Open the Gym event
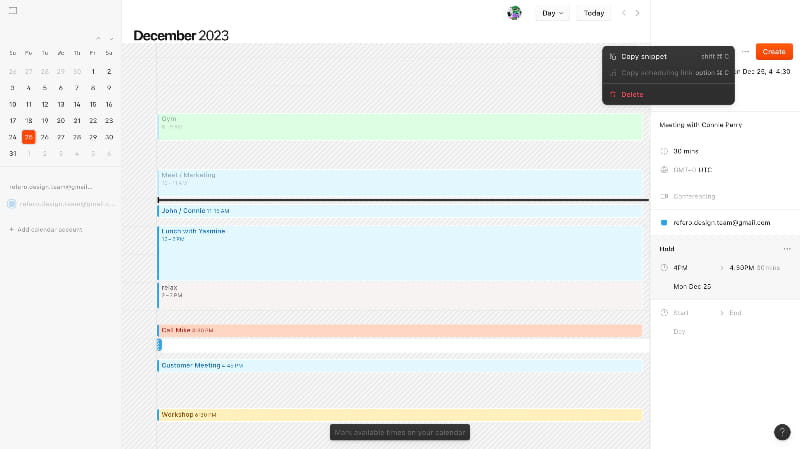The width and height of the screenshot is (800, 449). coord(399,127)
